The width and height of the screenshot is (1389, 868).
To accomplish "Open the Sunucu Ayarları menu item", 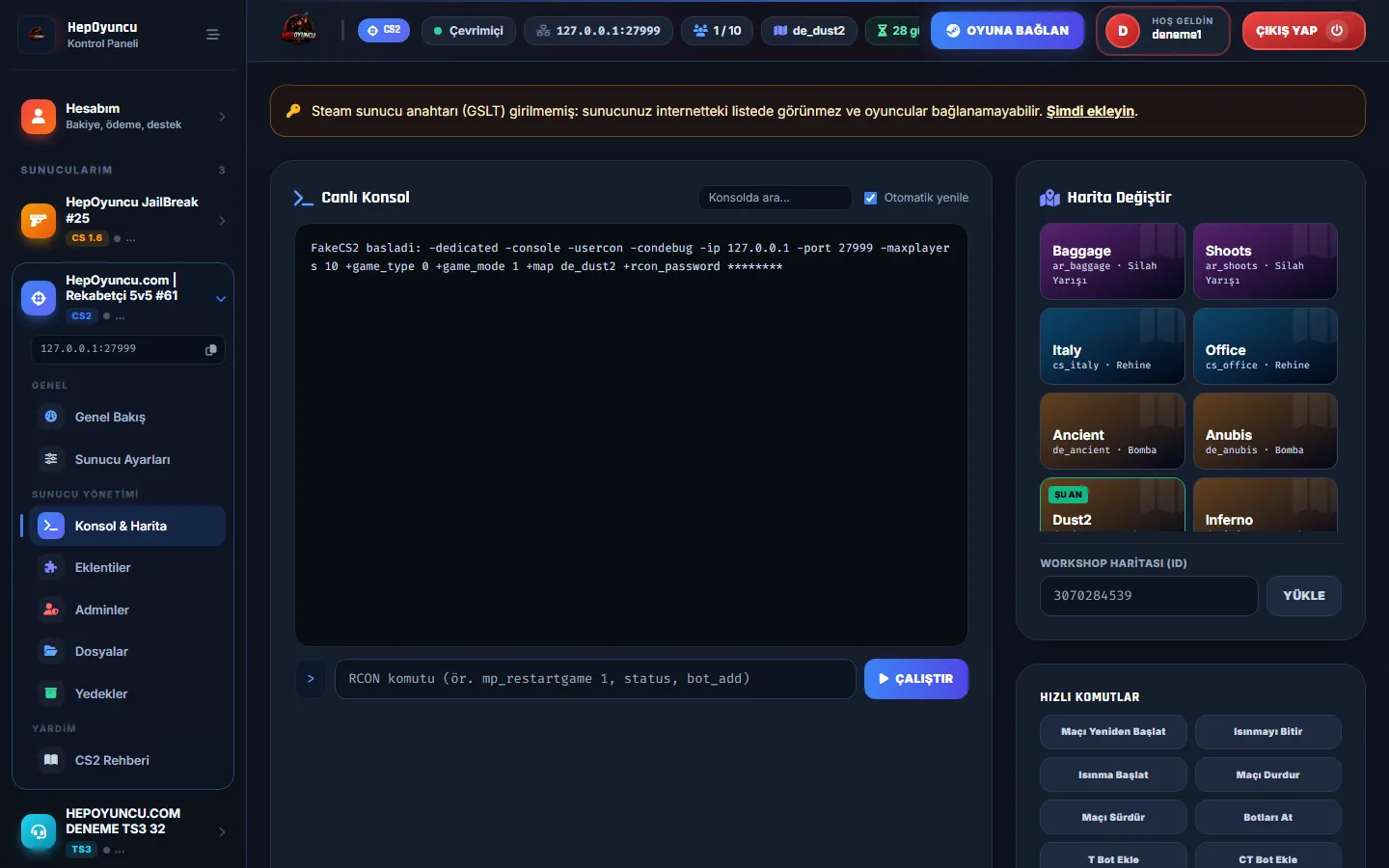I will pyautogui.click(x=127, y=459).
